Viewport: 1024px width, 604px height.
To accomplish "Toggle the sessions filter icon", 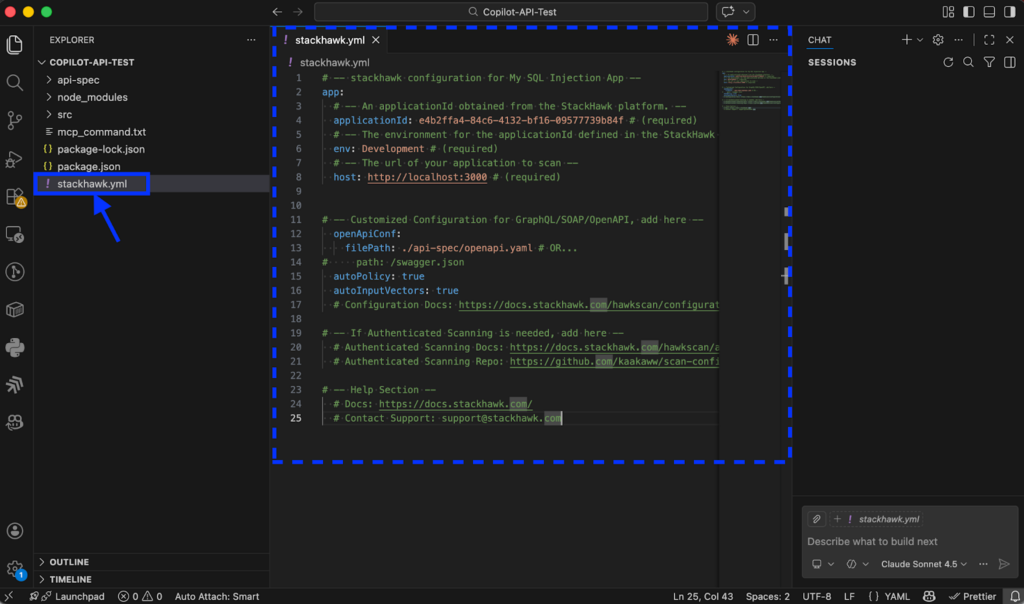I will (x=989, y=62).
